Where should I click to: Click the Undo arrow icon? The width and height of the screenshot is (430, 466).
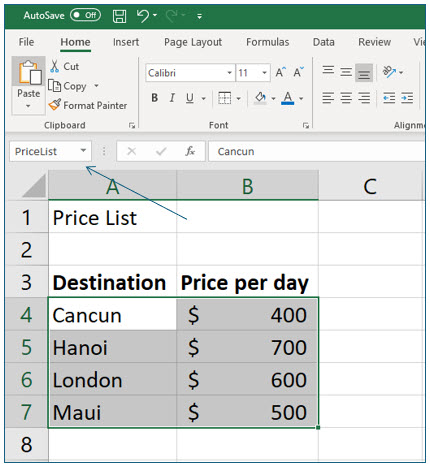[143, 16]
